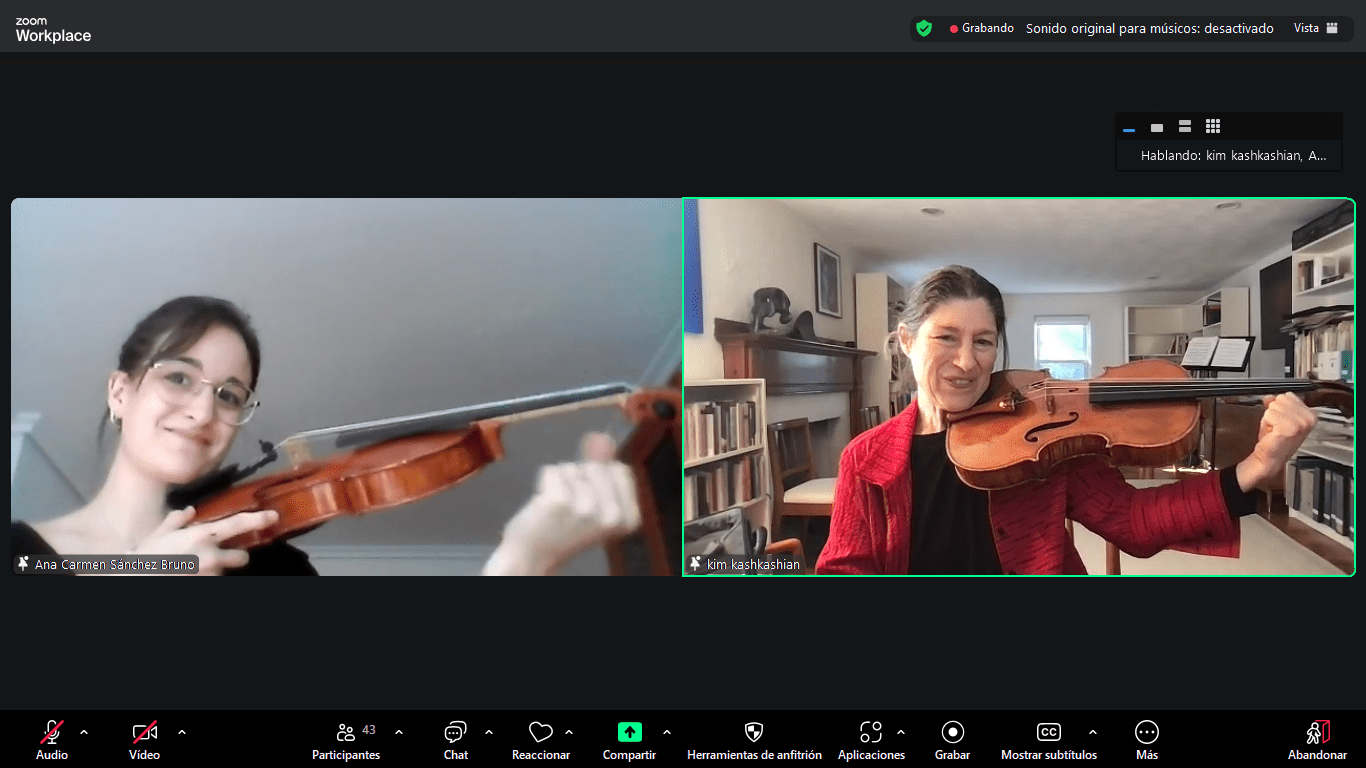Viewport: 1366px width, 768px height.
Task: Leave the meeting with Abandonar
Action: pyautogui.click(x=1317, y=731)
